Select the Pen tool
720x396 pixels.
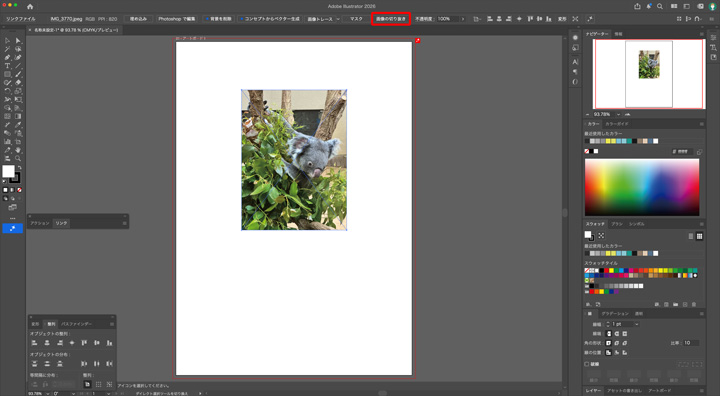(7, 57)
